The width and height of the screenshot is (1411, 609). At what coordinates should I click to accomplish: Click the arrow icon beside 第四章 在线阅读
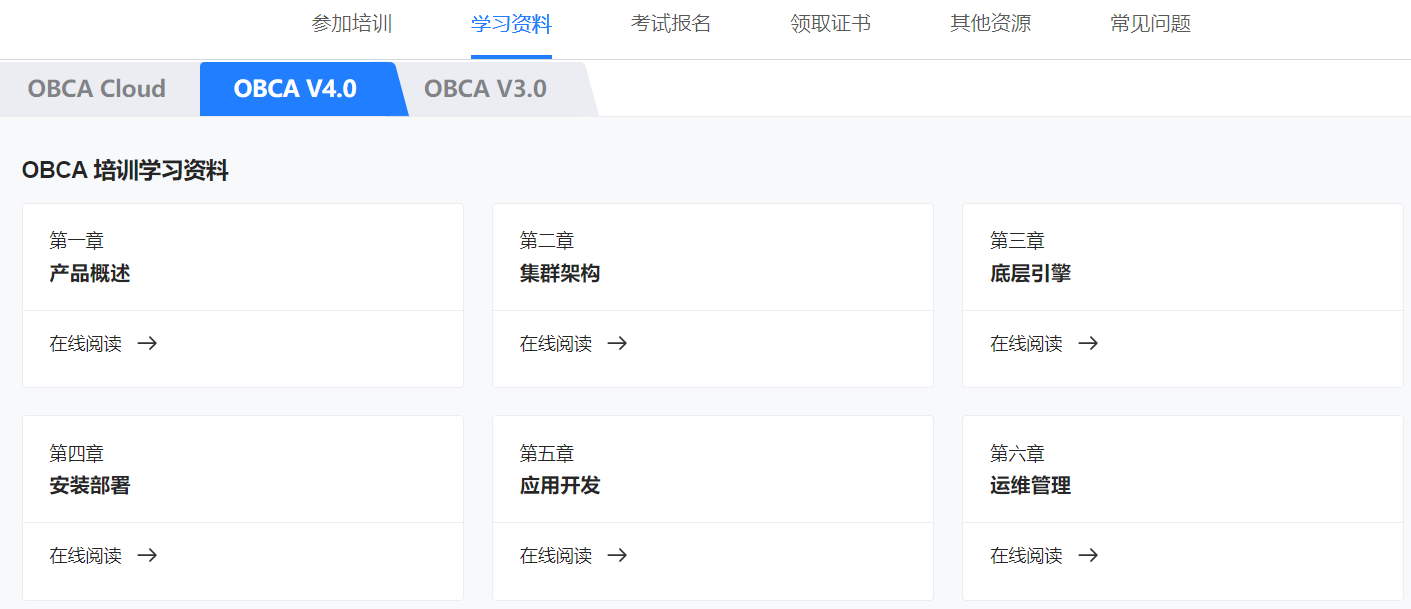point(147,555)
